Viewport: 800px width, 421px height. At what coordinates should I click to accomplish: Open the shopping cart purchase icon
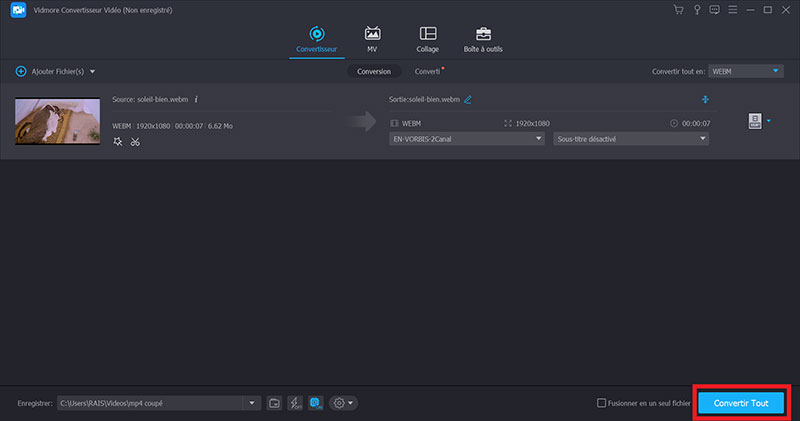[x=679, y=10]
